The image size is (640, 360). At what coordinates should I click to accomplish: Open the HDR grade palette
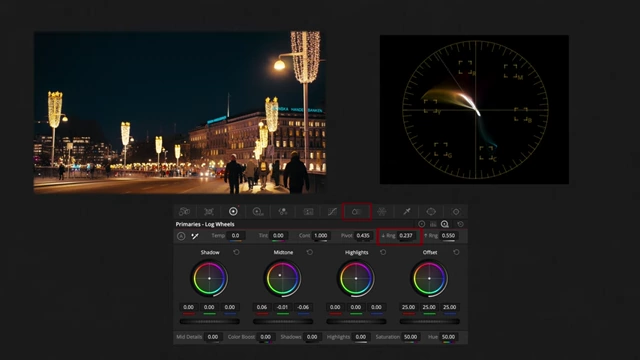point(258,211)
